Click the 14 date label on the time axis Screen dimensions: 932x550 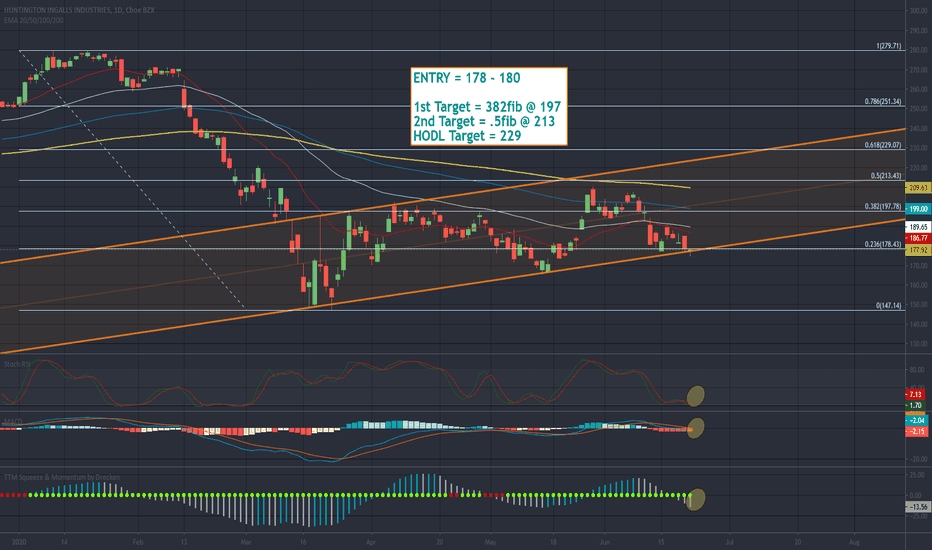point(64,542)
